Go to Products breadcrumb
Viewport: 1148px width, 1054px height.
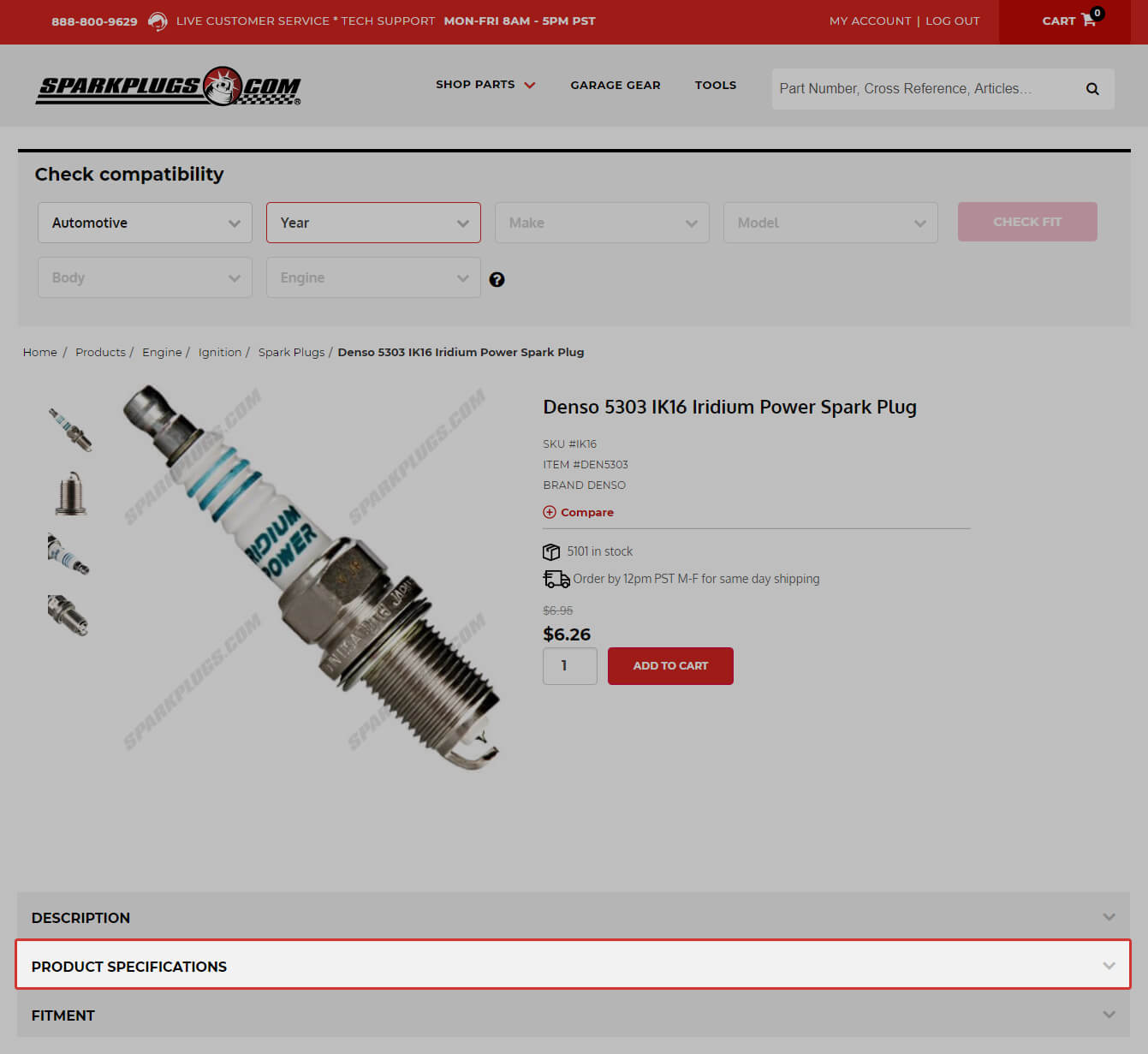tap(100, 352)
